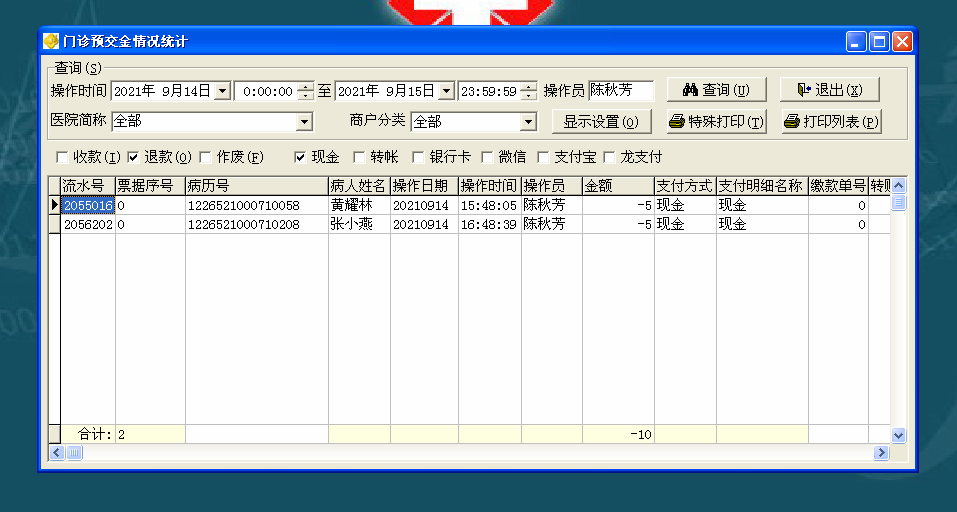This screenshot has height=512, width=957.
Task: Click the 流水号 column header
Action: coord(88,186)
